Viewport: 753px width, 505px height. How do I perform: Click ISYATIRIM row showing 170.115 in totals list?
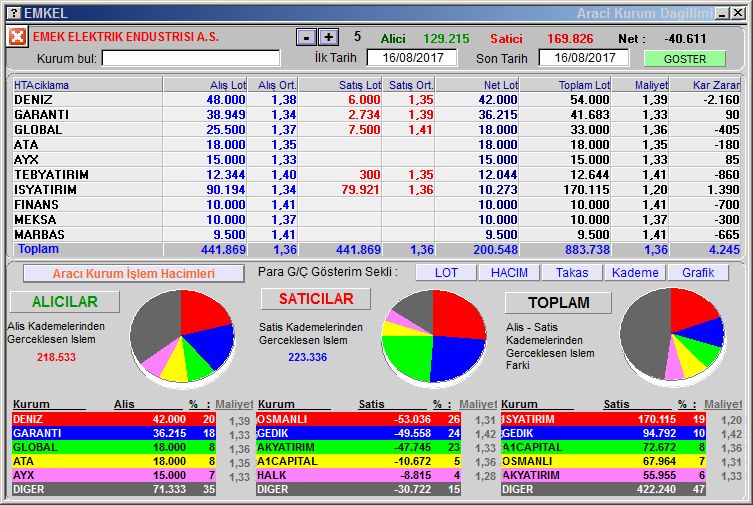tap(603, 419)
